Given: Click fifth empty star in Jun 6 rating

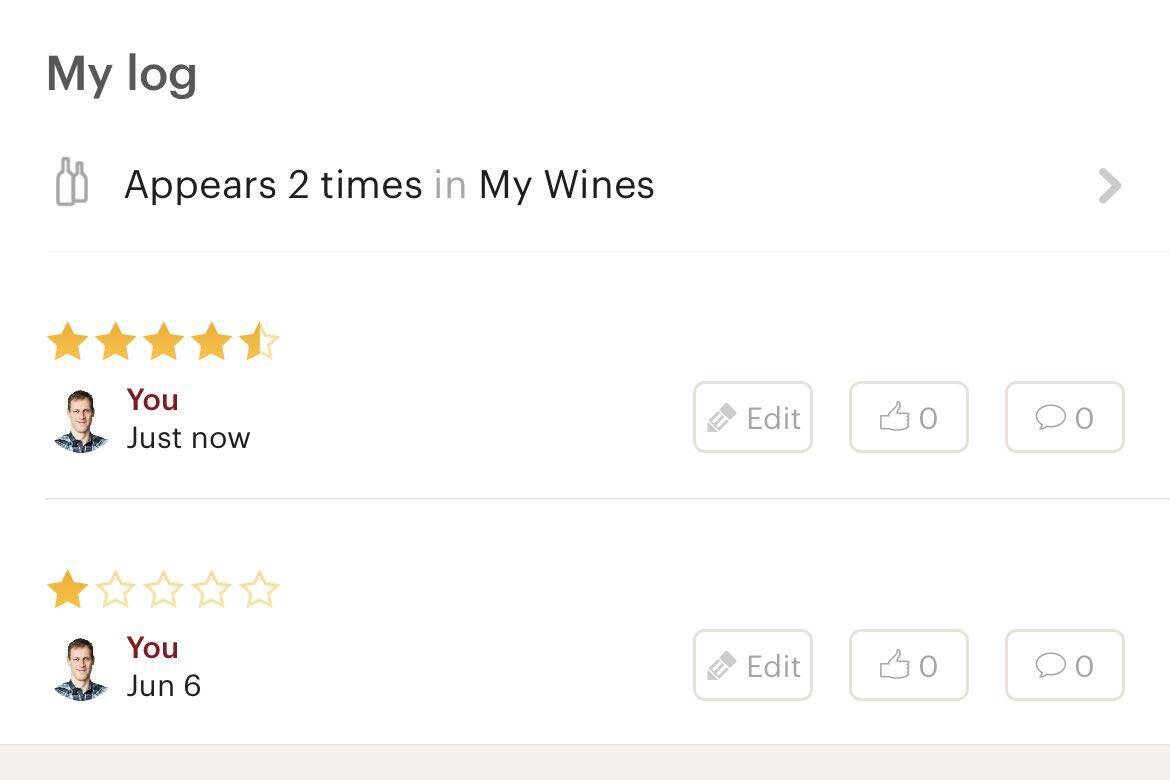Looking at the screenshot, I should click(x=259, y=589).
